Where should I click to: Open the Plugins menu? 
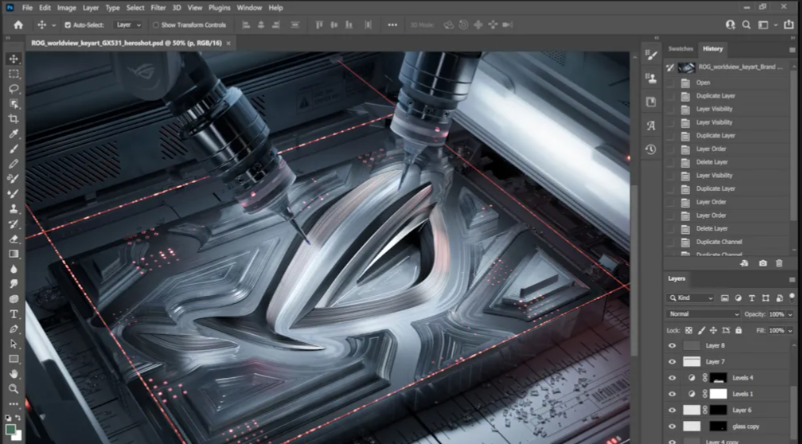219,8
